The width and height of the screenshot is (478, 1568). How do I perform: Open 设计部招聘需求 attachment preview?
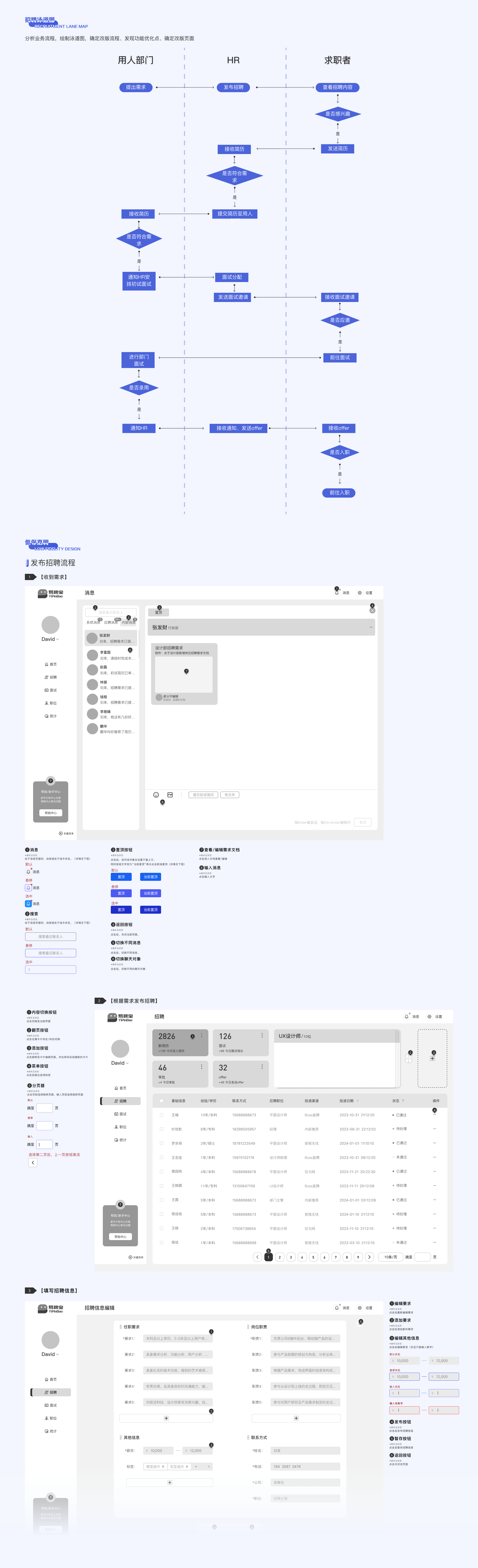click(x=184, y=674)
